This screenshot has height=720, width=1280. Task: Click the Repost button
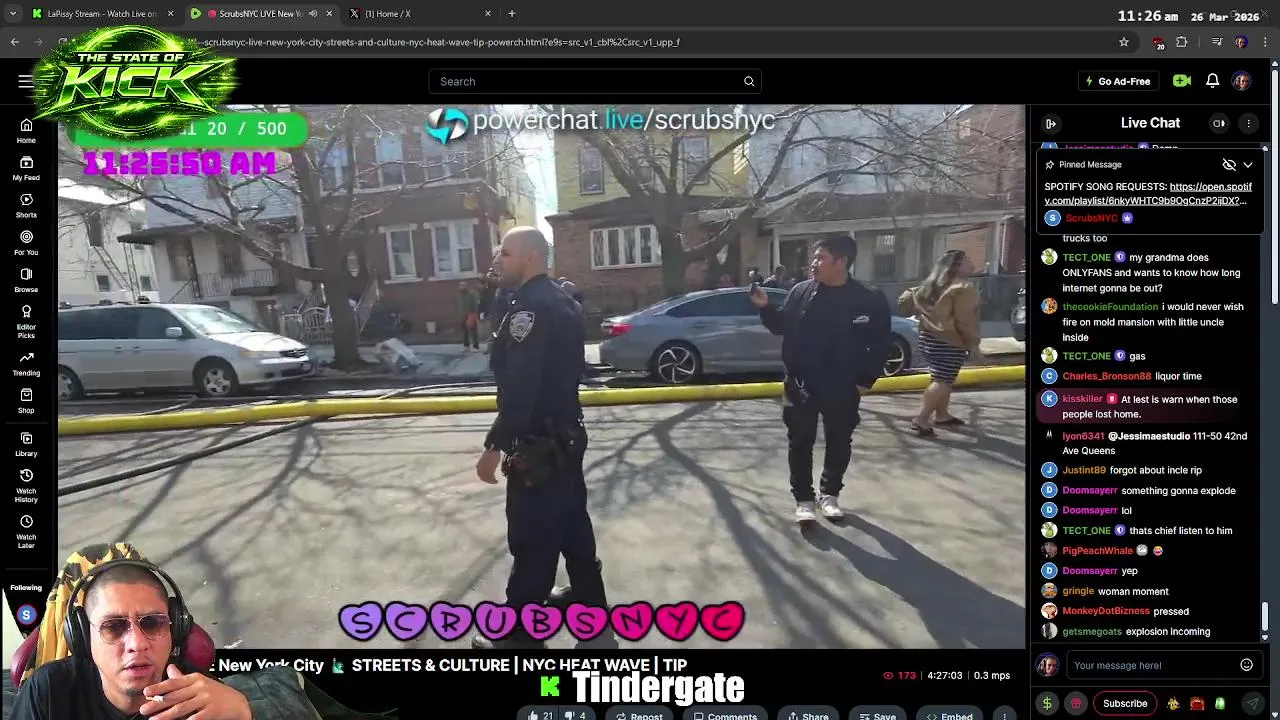(638, 714)
